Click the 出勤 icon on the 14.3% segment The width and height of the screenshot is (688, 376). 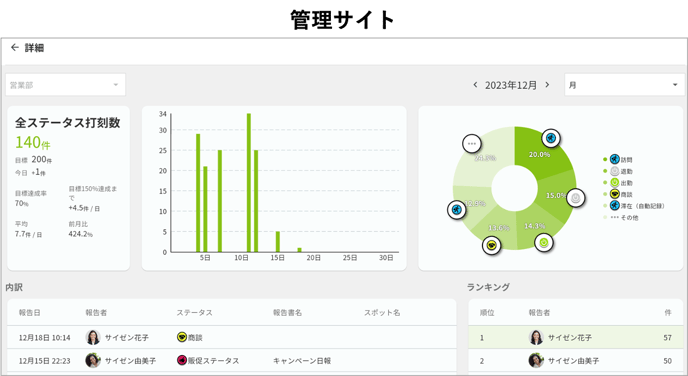(x=544, y=242)
